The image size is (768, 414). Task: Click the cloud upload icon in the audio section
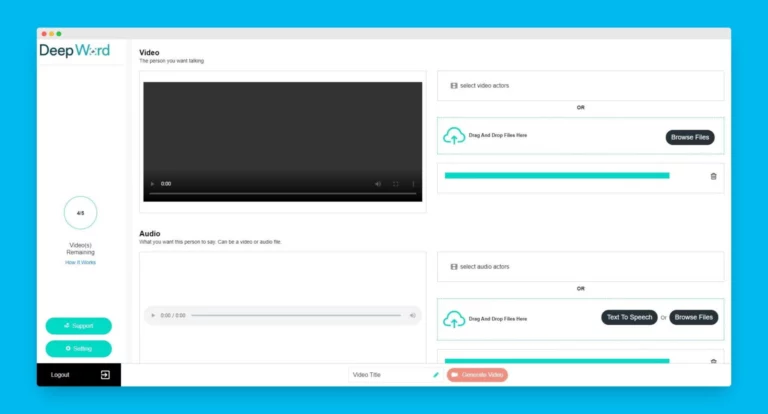454,319
